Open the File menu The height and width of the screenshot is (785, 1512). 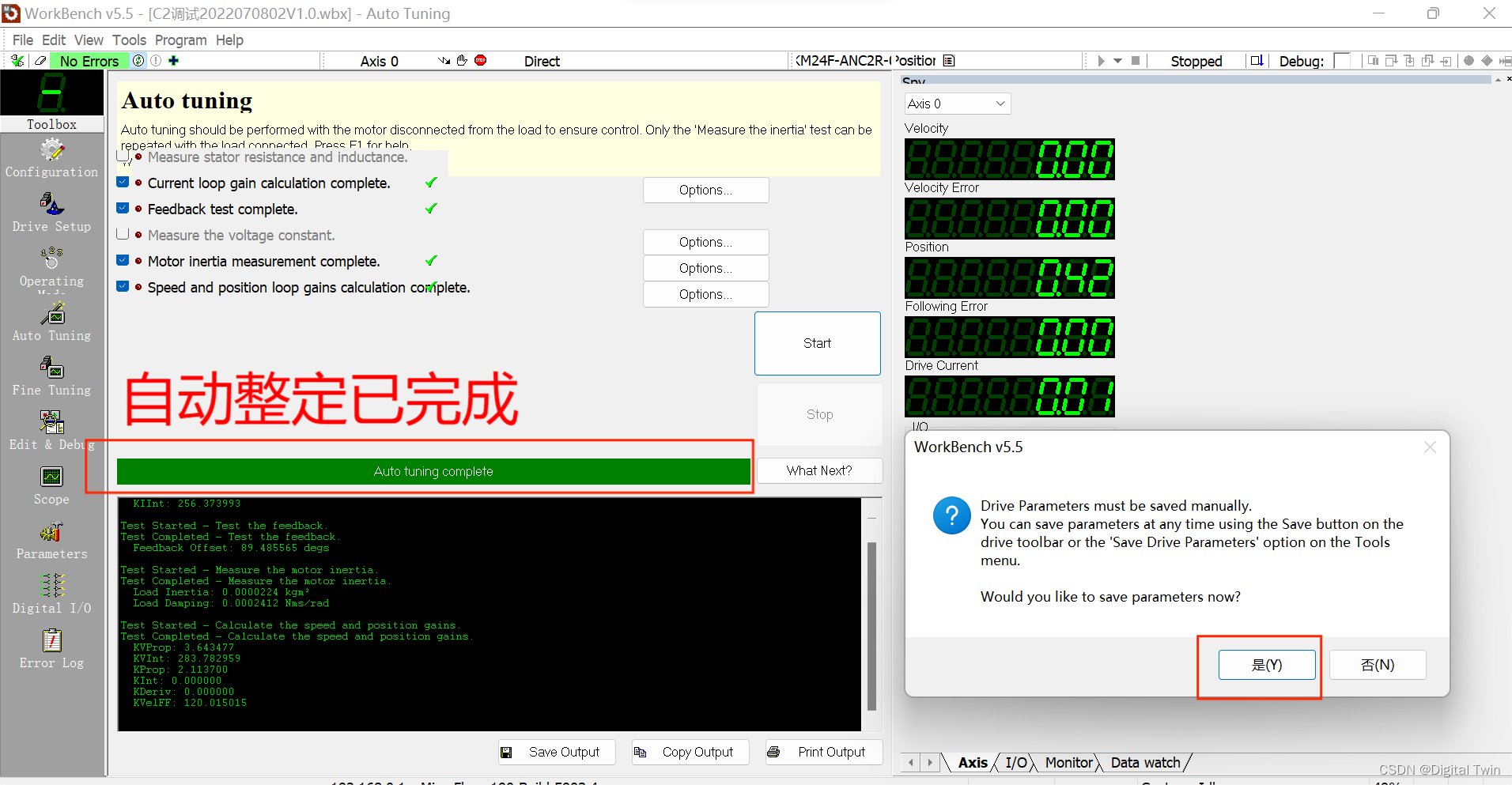click(23, 40)
